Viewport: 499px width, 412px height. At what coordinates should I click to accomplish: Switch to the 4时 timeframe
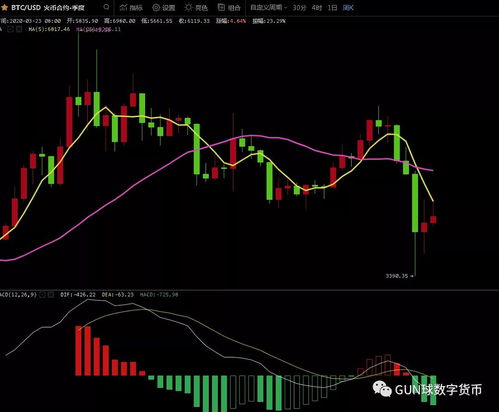click(317, 7)
